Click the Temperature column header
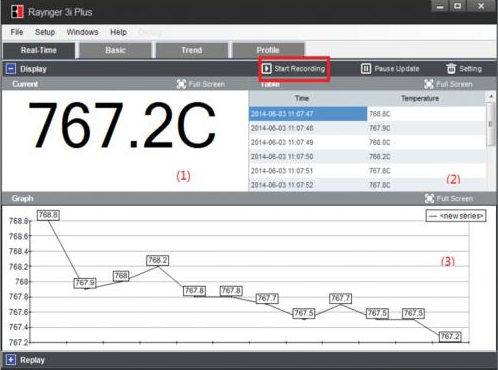 420,98
